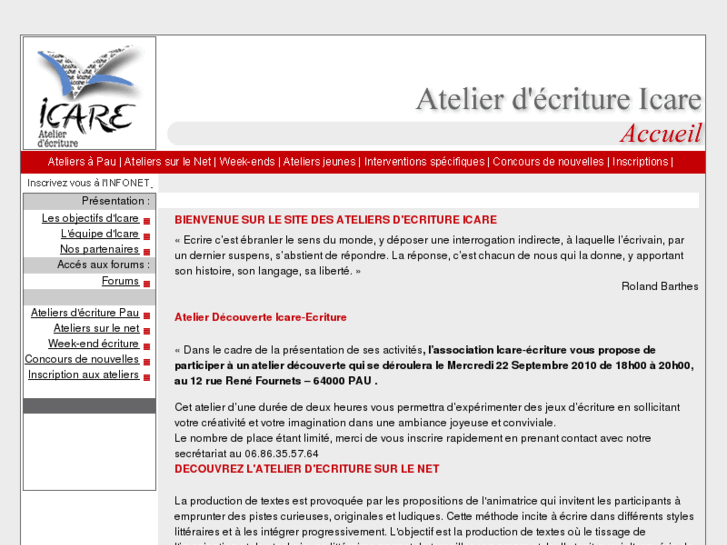Open the Les objectifs d'Icare sidebar link
727x545 pixels.
click(90, 218)
